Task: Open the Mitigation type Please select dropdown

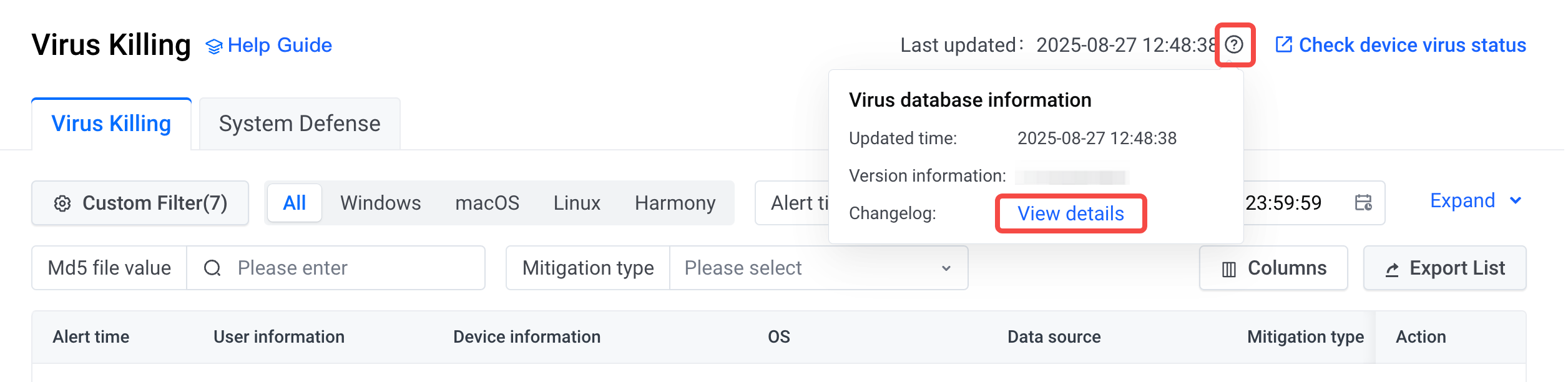Action: point(818,268)
